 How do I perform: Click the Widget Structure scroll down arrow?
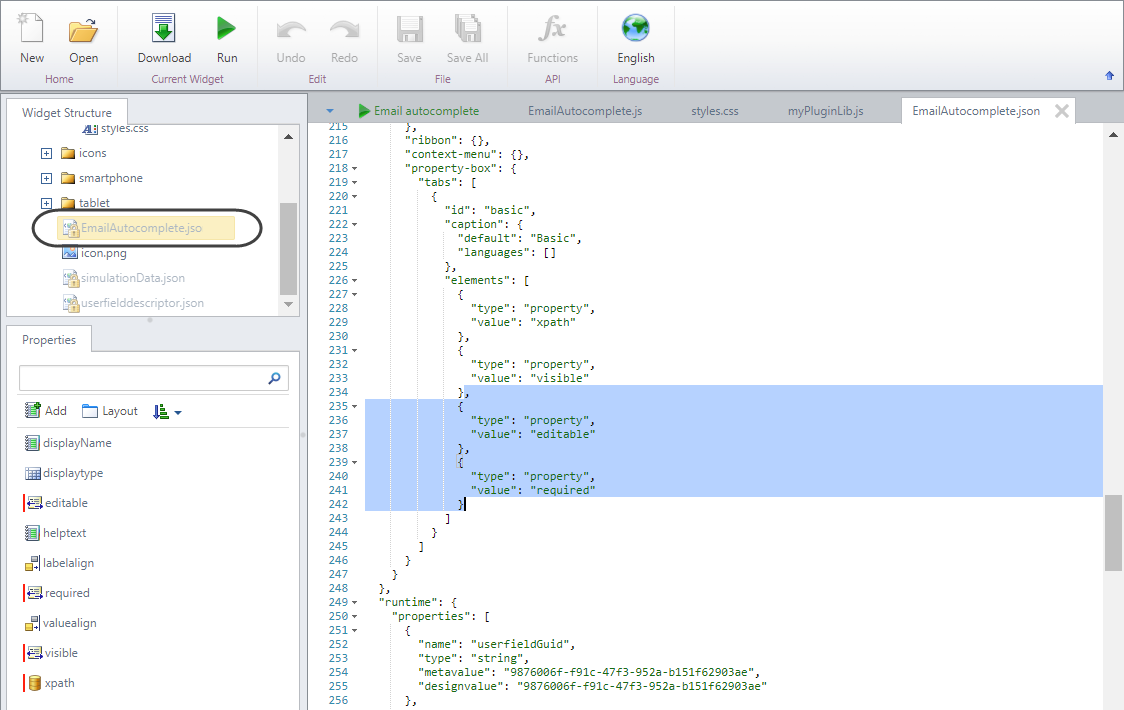(288, 304)
